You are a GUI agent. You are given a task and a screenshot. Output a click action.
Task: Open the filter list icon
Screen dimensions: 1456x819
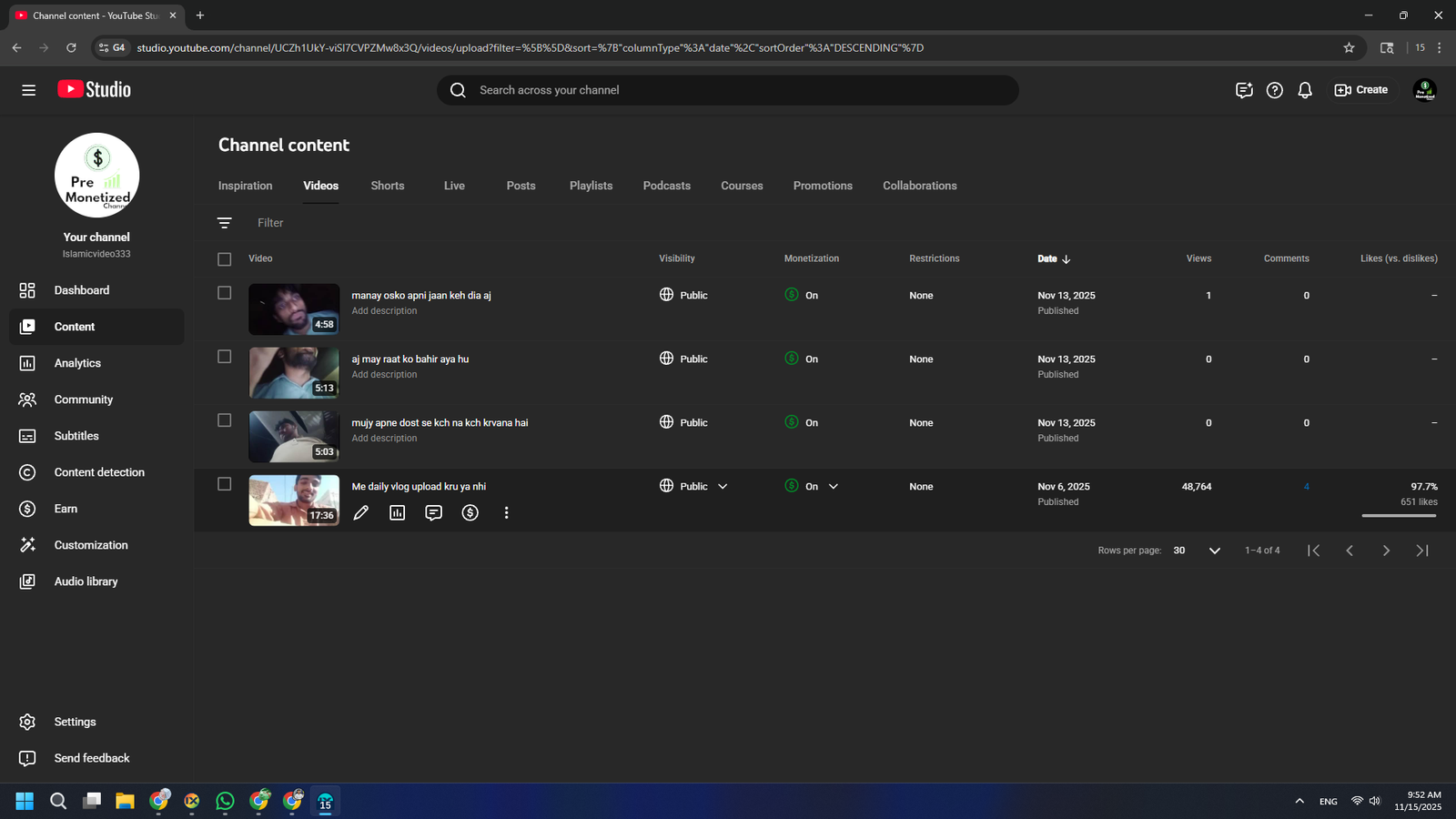coord(225,223)
